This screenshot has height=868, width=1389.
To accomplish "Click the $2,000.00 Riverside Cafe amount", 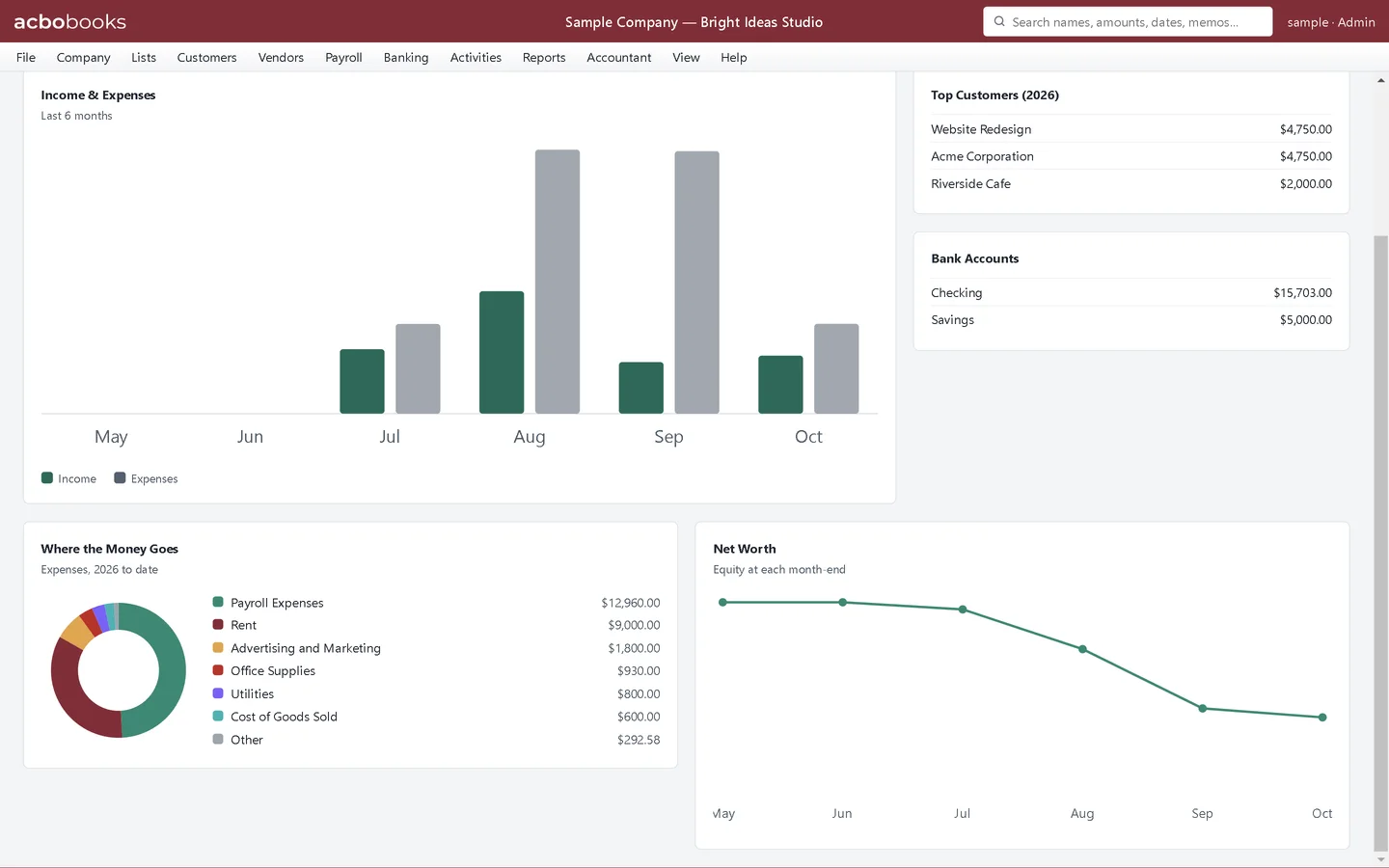I will (1305, 183).
